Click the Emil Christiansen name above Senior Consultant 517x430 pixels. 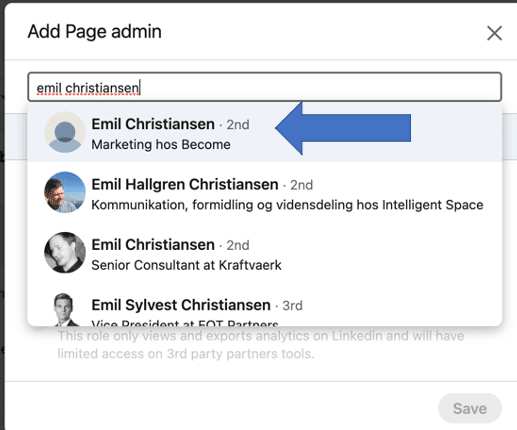pyautogui.click(x=153, y=245)
